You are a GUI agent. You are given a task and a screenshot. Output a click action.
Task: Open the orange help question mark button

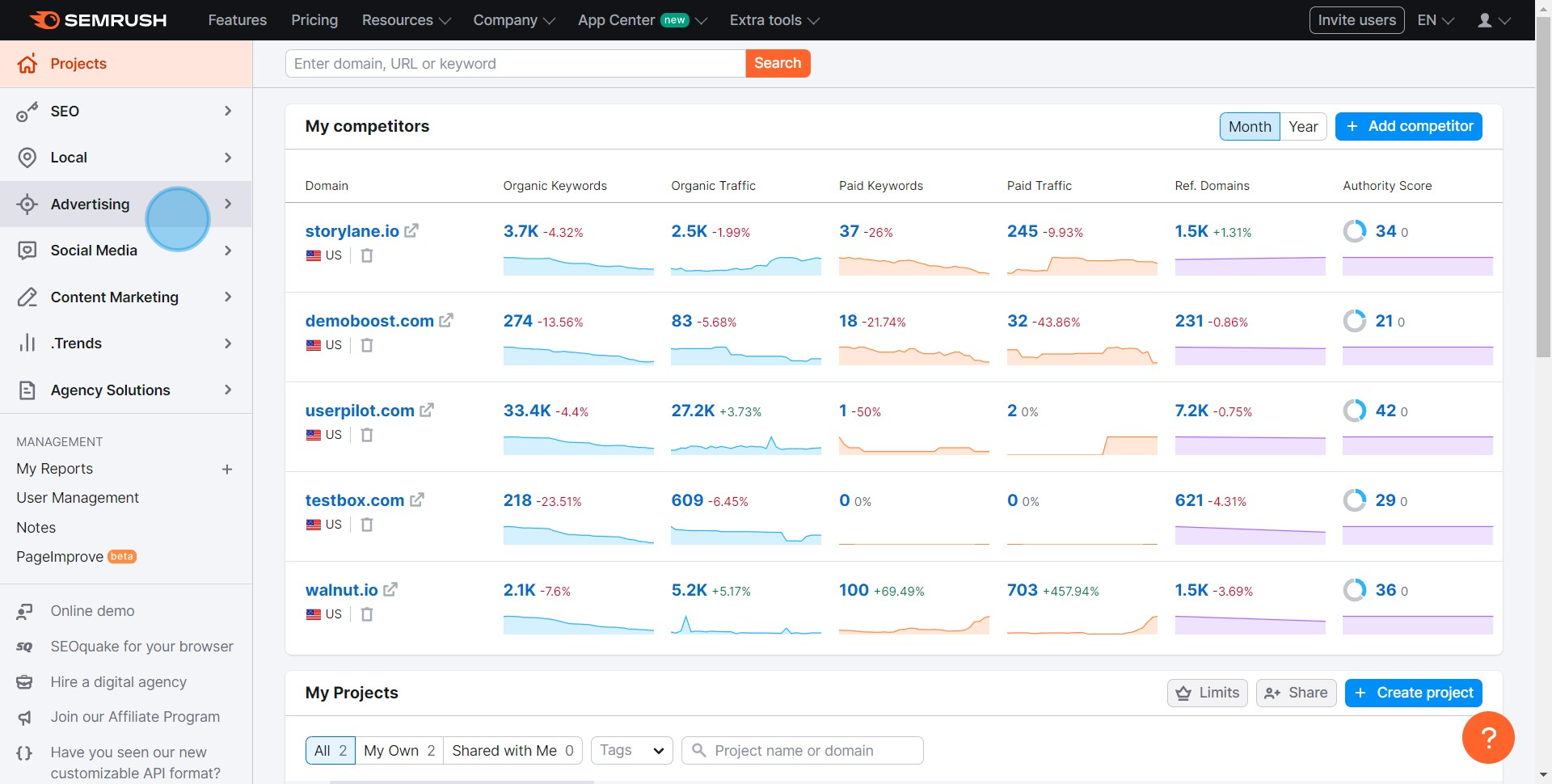[x=1488, y=737]
